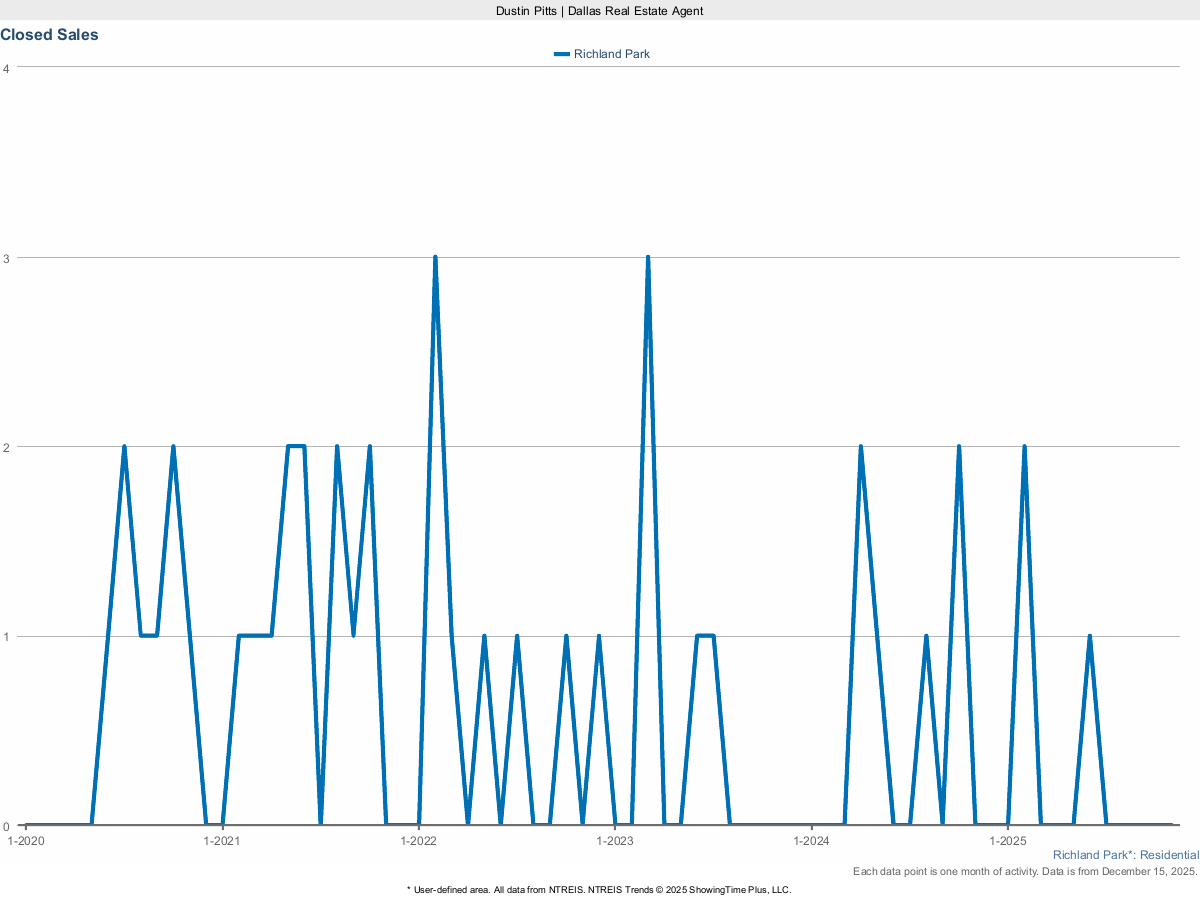Click the y-axis label 1
This screenshot has height=900, width=1200.
tap(6, 637)
